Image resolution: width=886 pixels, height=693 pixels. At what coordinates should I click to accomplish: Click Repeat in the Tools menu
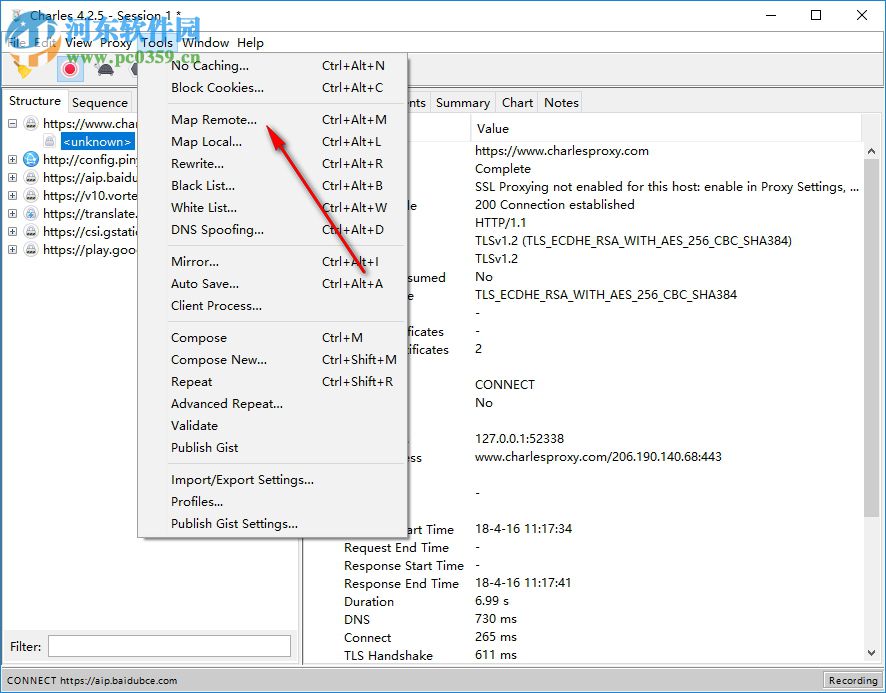[272, 382]
